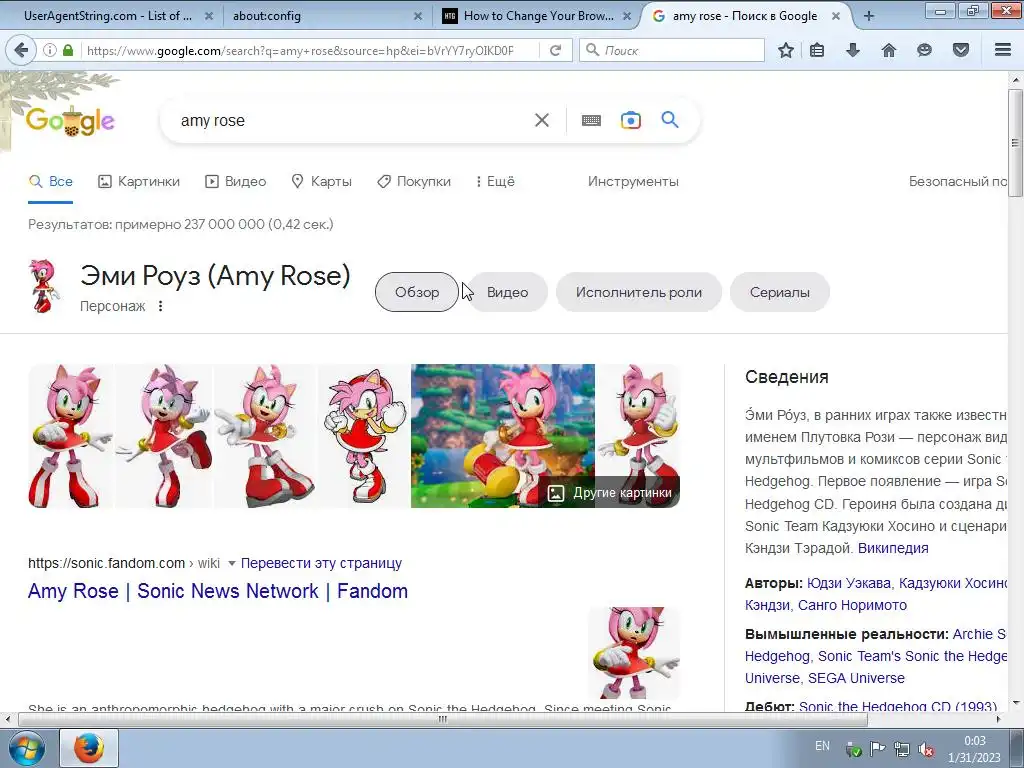Image resolution: width=1024 pixels, height=768 pixels.
Task: Open Google on-screen keyboard icon
Action: (591, 120)
